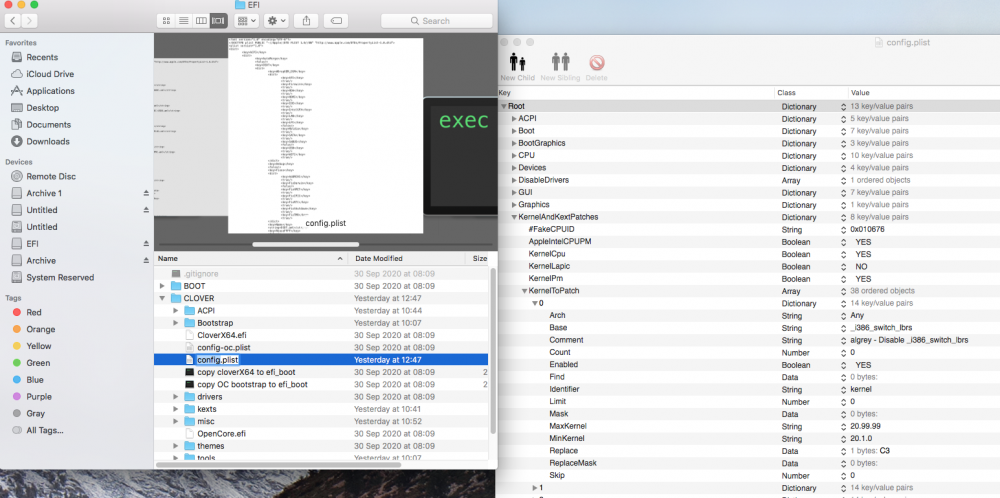Image resolution: width=1000 pixels, height=498 pixels.
Task: Sort Finder list by Date Modified
Action: 408,259
